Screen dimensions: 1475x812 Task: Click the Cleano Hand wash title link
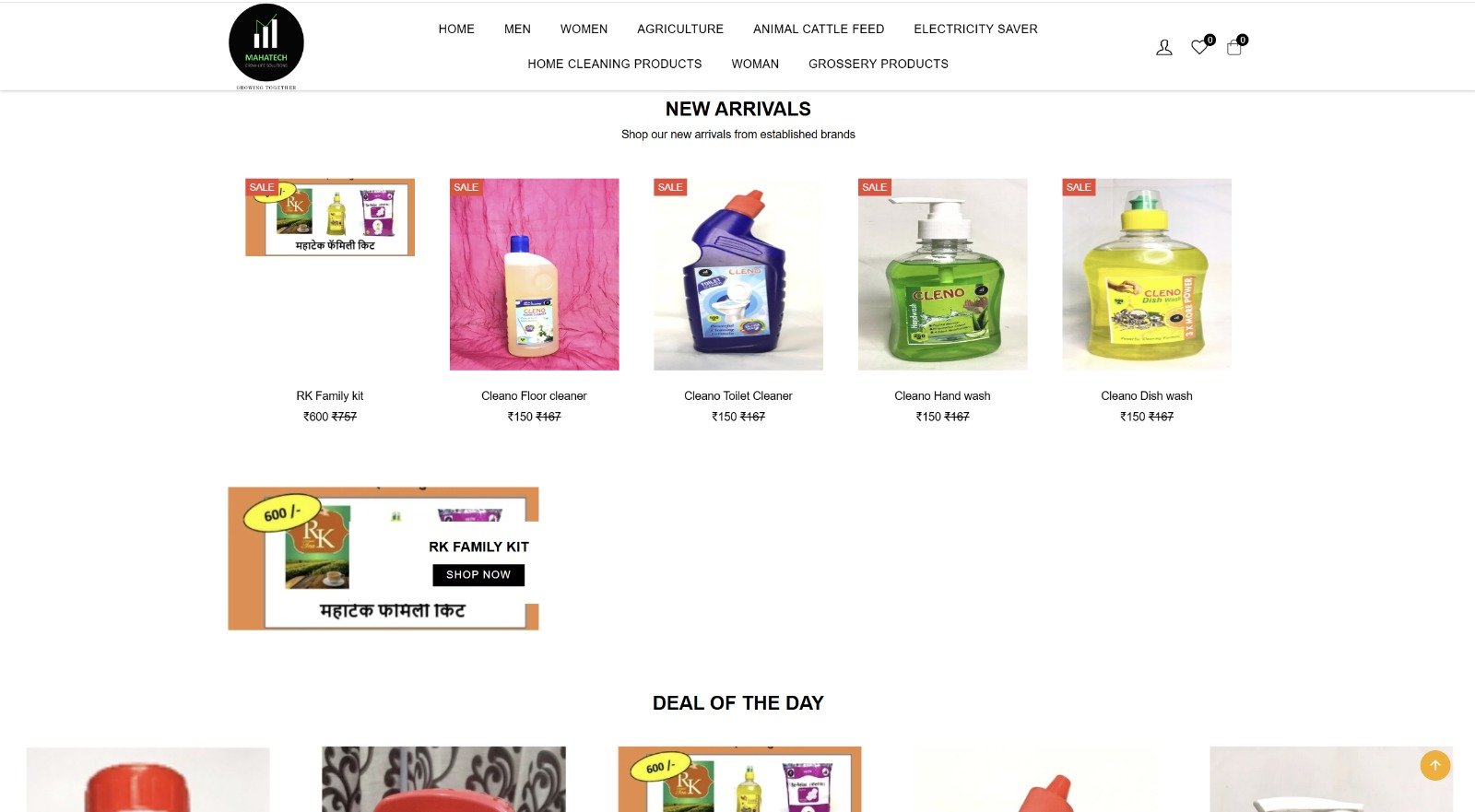click(x=942, y=396)
